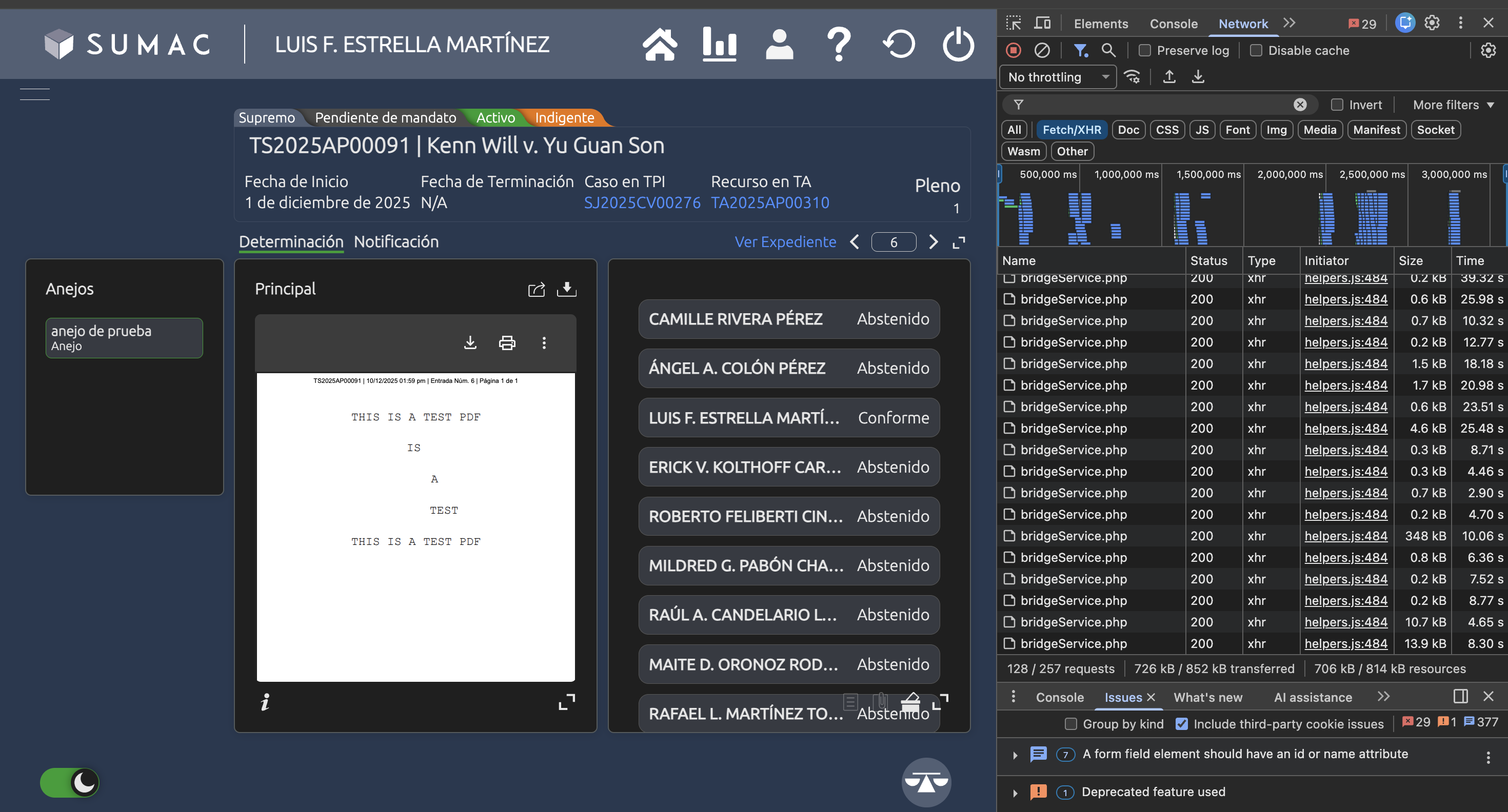Viewport: 1508px width, 812px height.
Task: Open the Console tab in DevTools
Action: pyautogui.click(x=1173, y=24)
